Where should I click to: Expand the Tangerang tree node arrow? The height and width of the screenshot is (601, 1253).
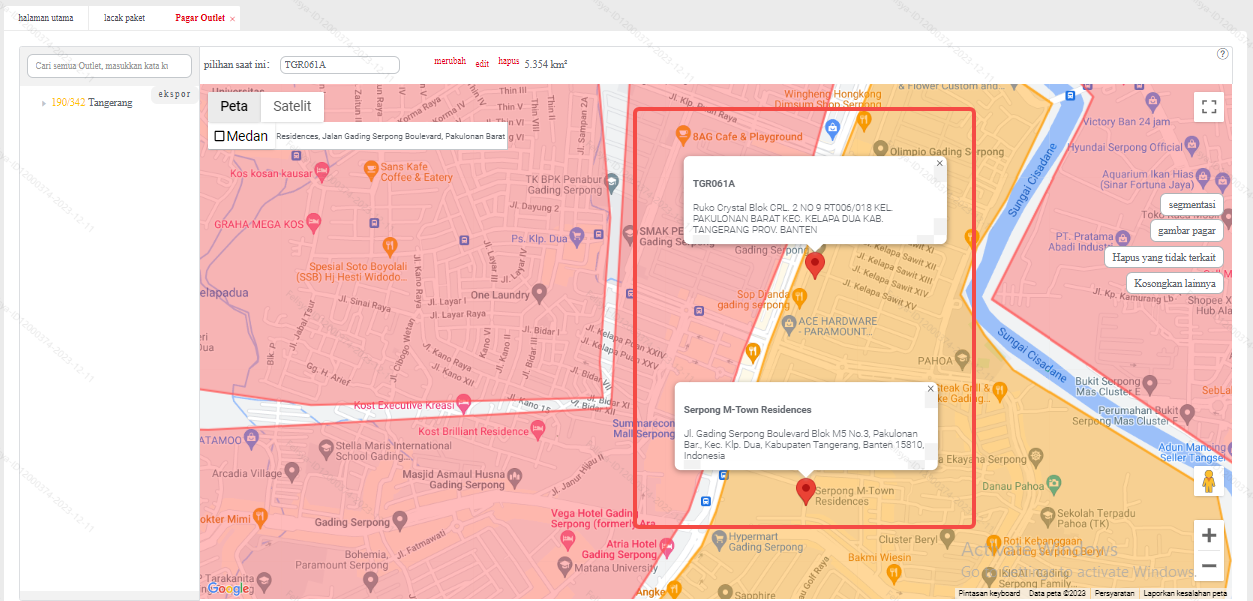[x=43, y=103]
